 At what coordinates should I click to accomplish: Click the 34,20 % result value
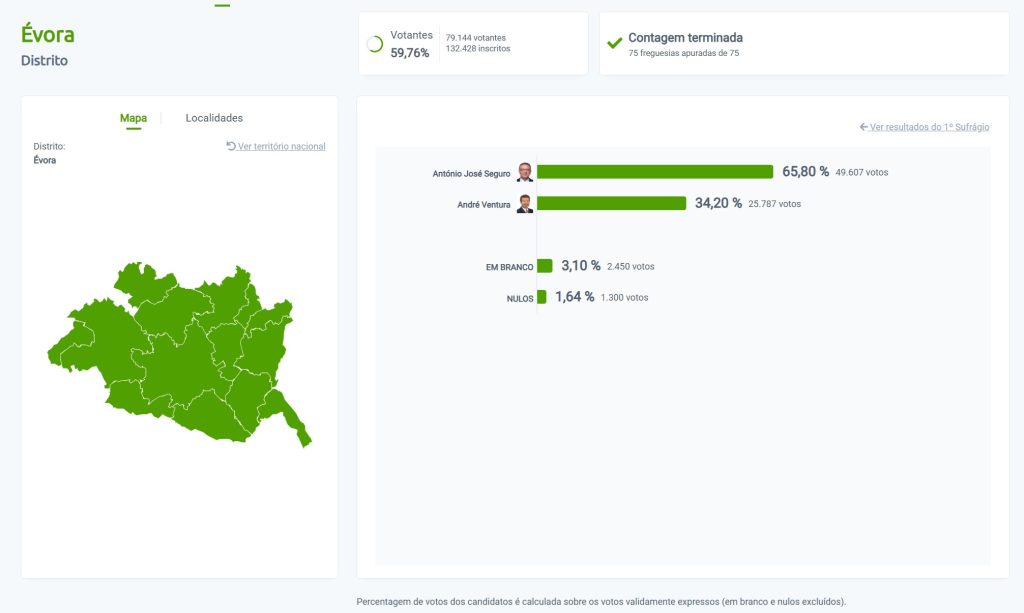pyautogui.click(x=718, y=203)
